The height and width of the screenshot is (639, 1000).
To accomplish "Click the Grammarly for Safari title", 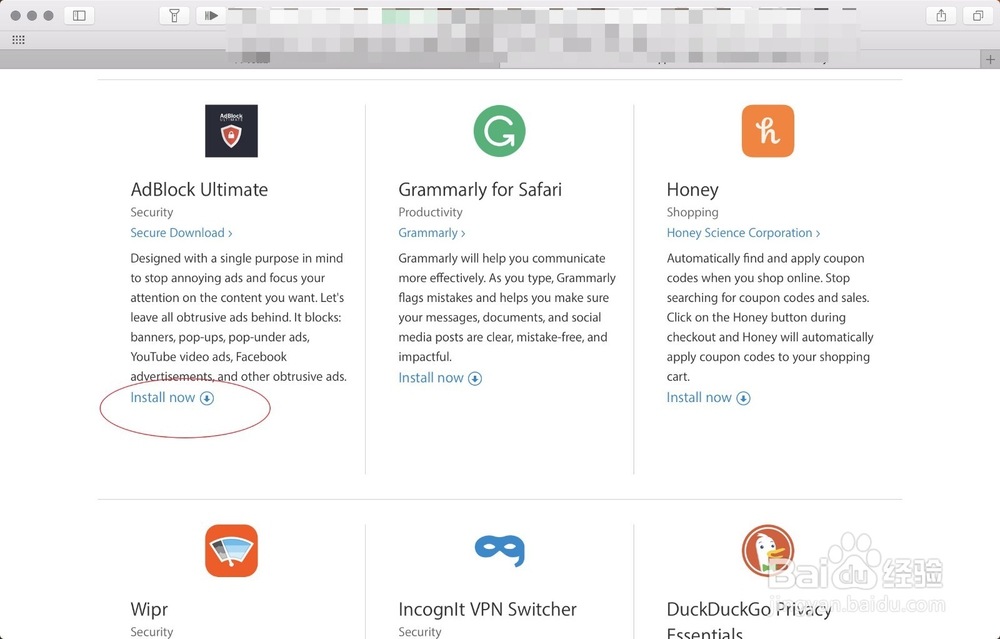I will (480, 189).
